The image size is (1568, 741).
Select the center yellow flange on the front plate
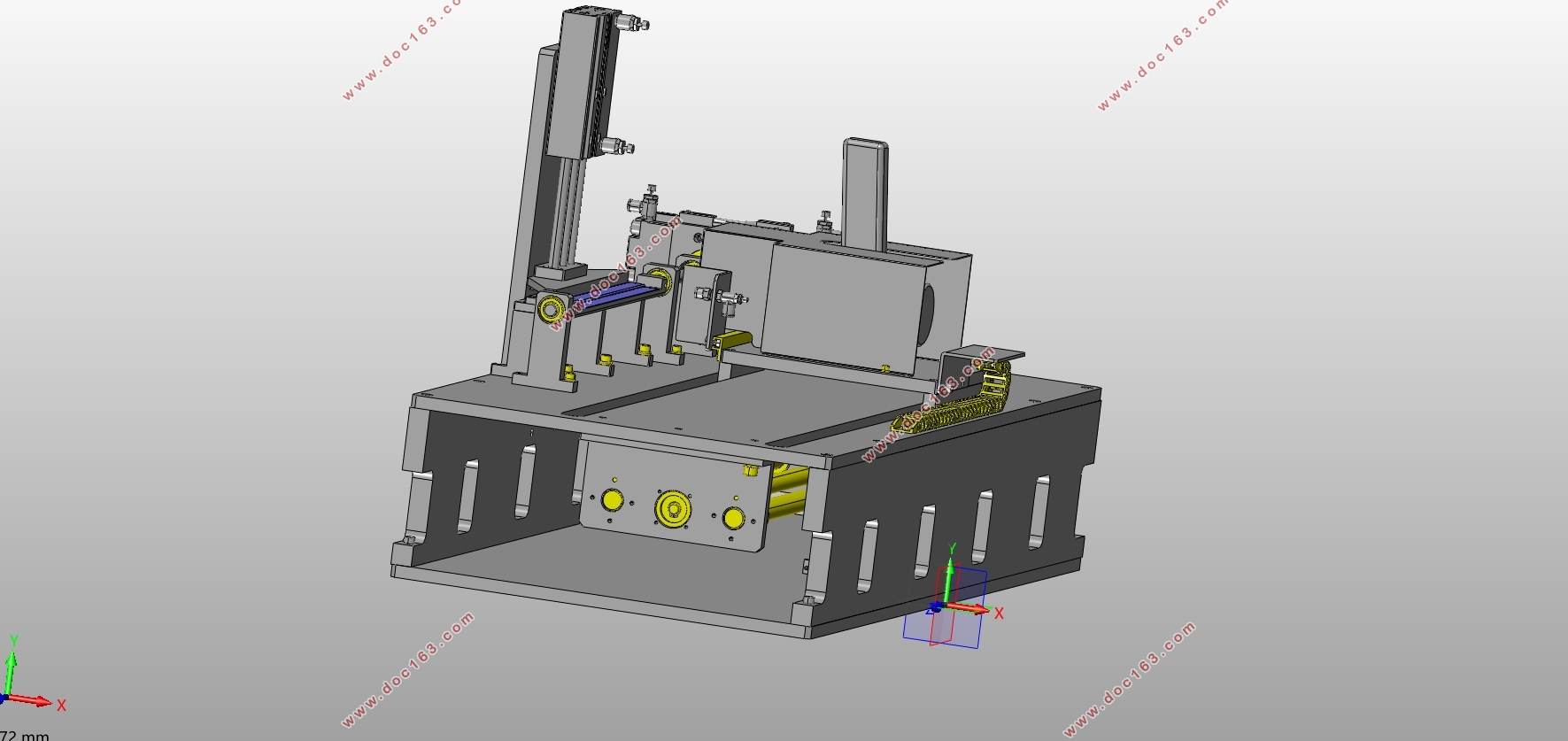(x=673, y=509)
